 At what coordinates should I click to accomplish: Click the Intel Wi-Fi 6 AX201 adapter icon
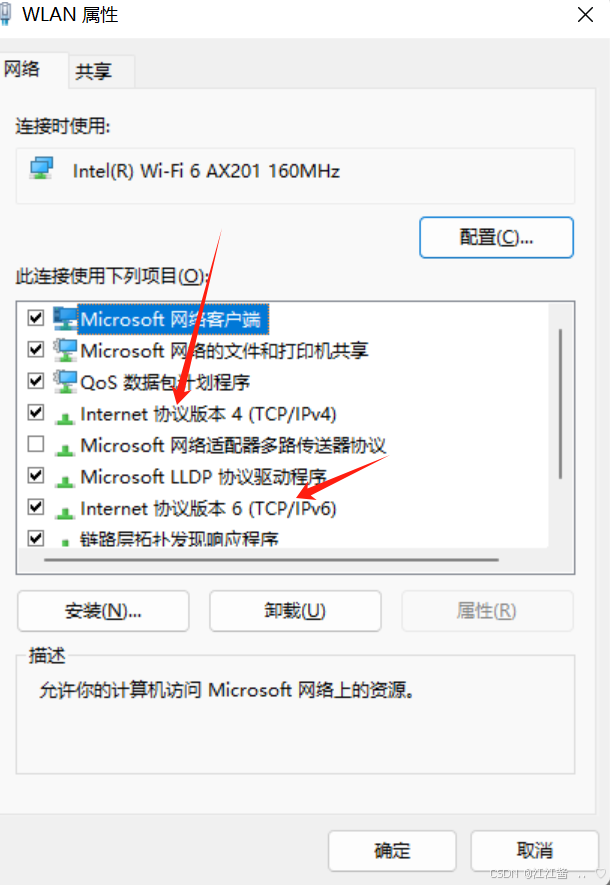[x=42, y=169]
